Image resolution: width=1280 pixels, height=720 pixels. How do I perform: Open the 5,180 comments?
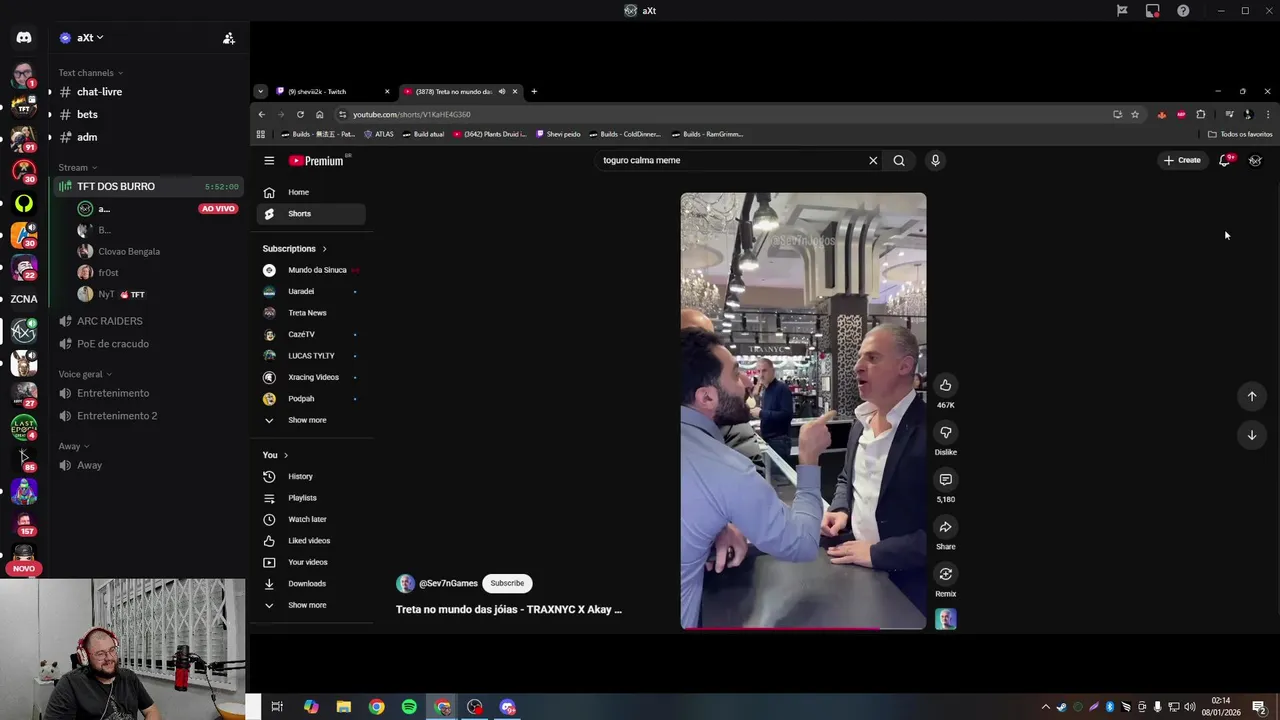945,479
